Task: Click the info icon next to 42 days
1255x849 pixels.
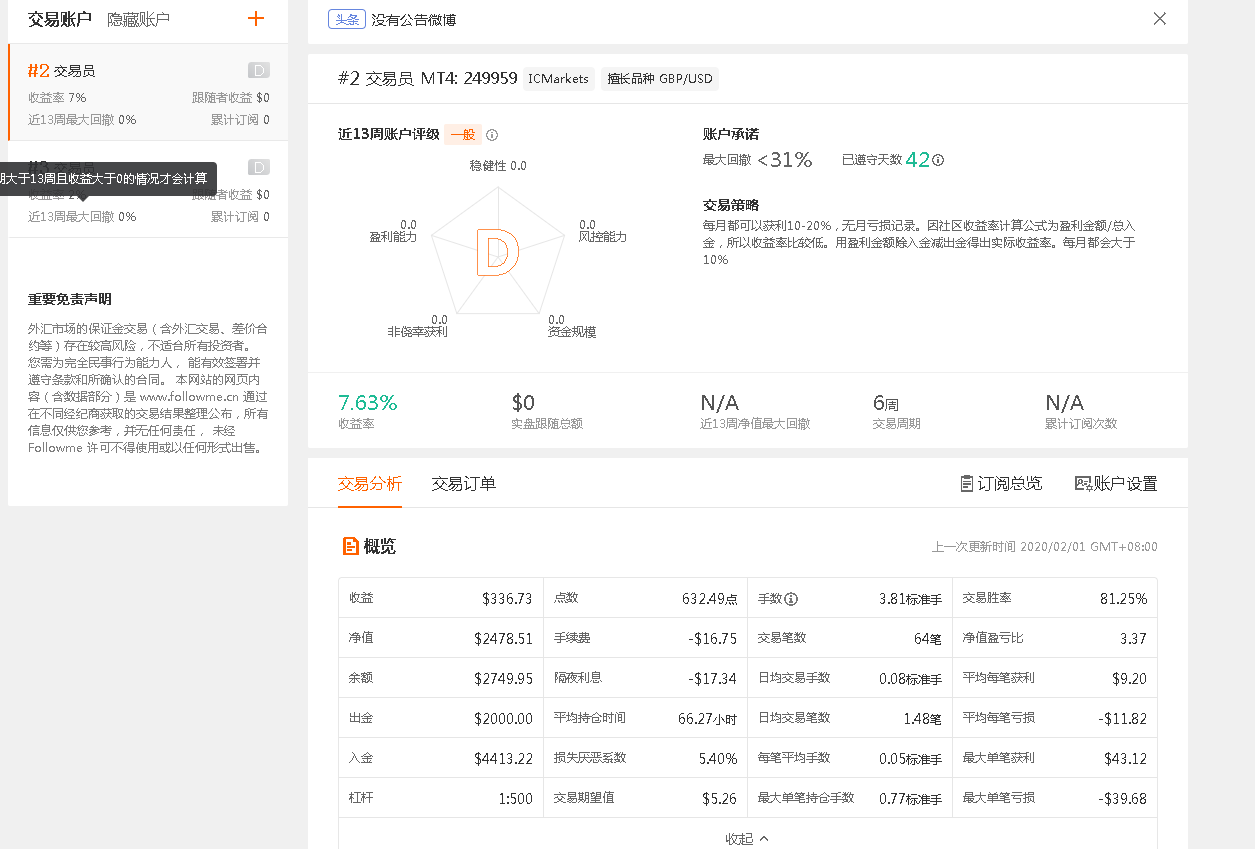Action: [x=938, y=160]
